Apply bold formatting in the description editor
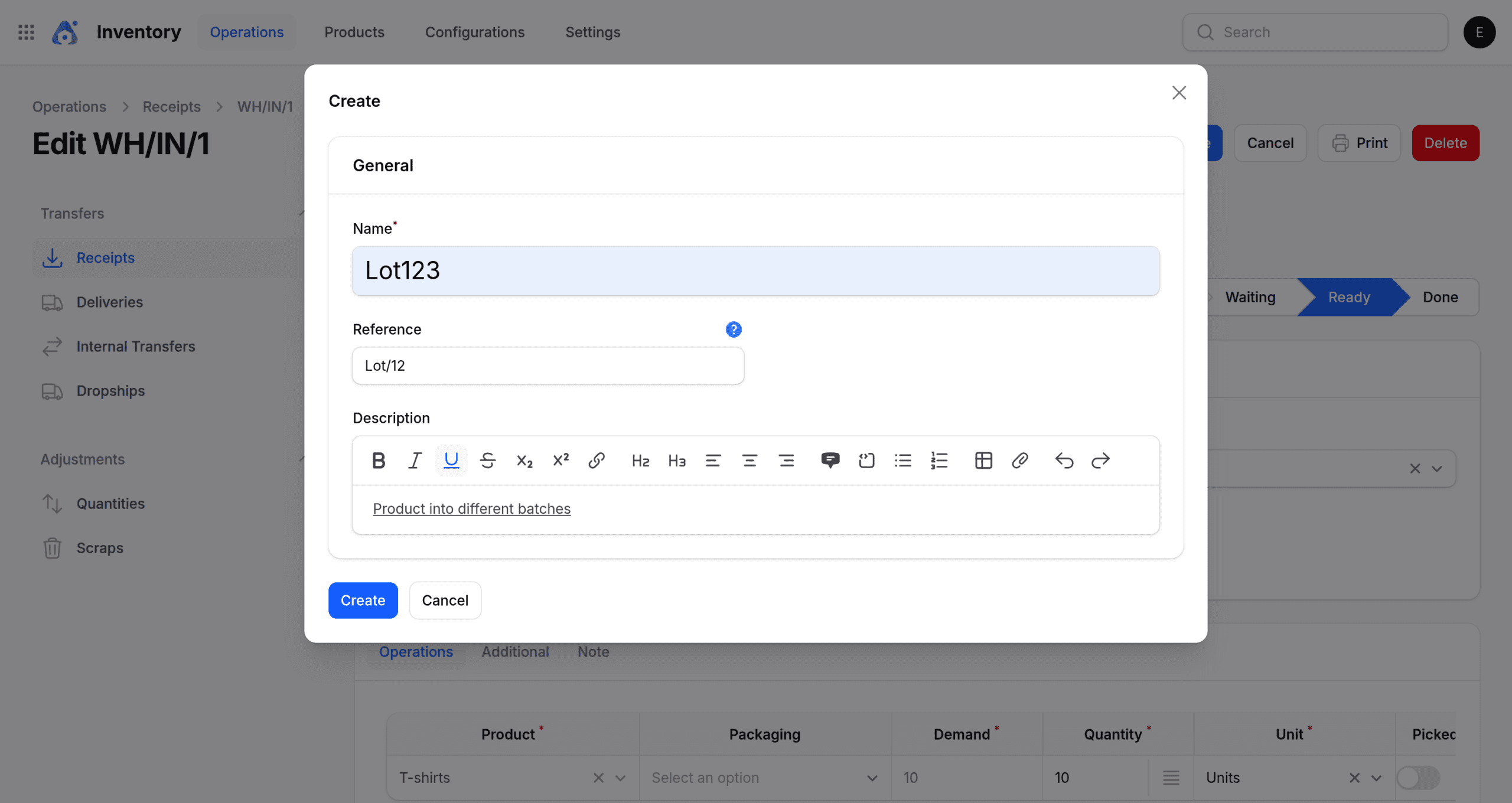1512x803 pixels. click(x=379, y=460)
